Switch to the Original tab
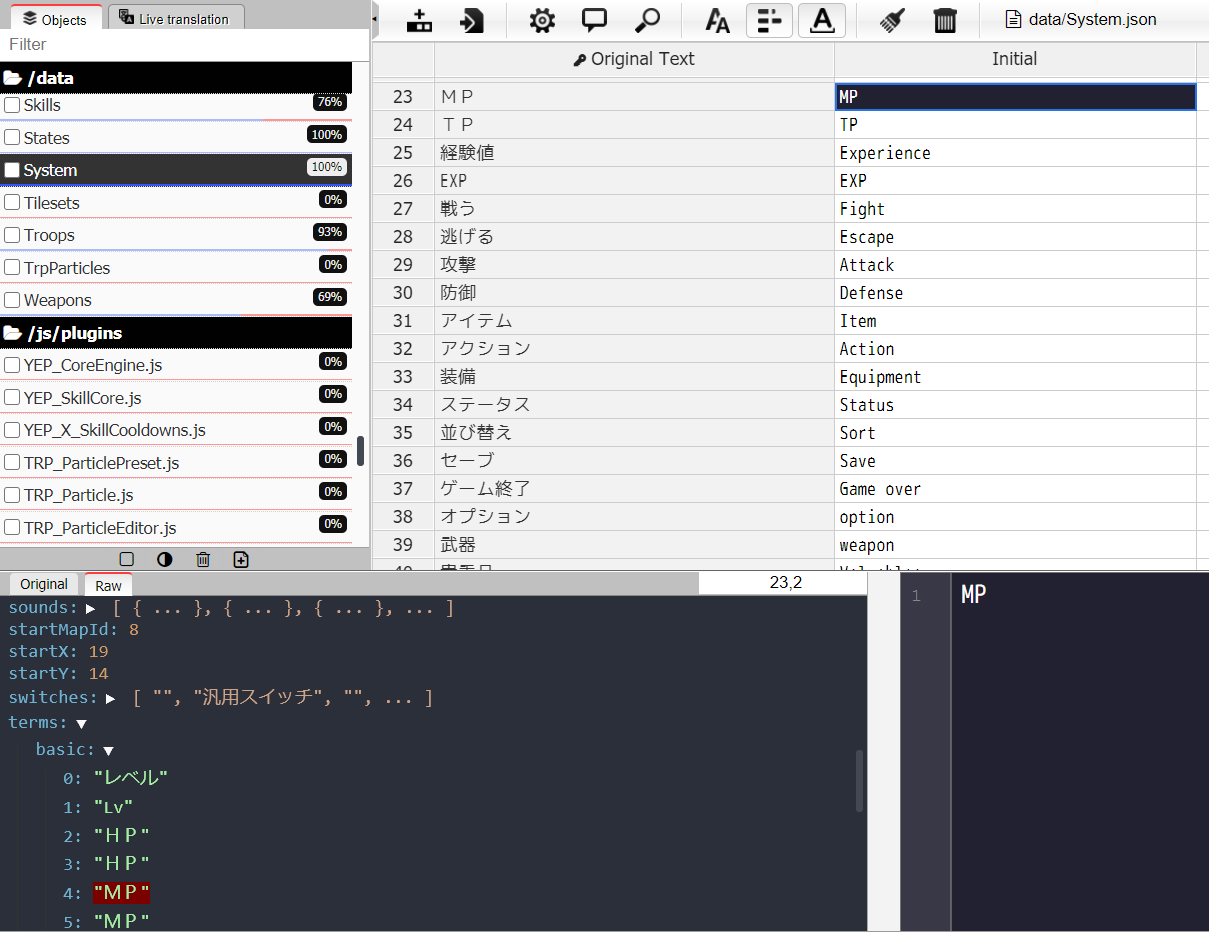The height and width of the screenshot is (932, 1209). (x=44, y=584)
